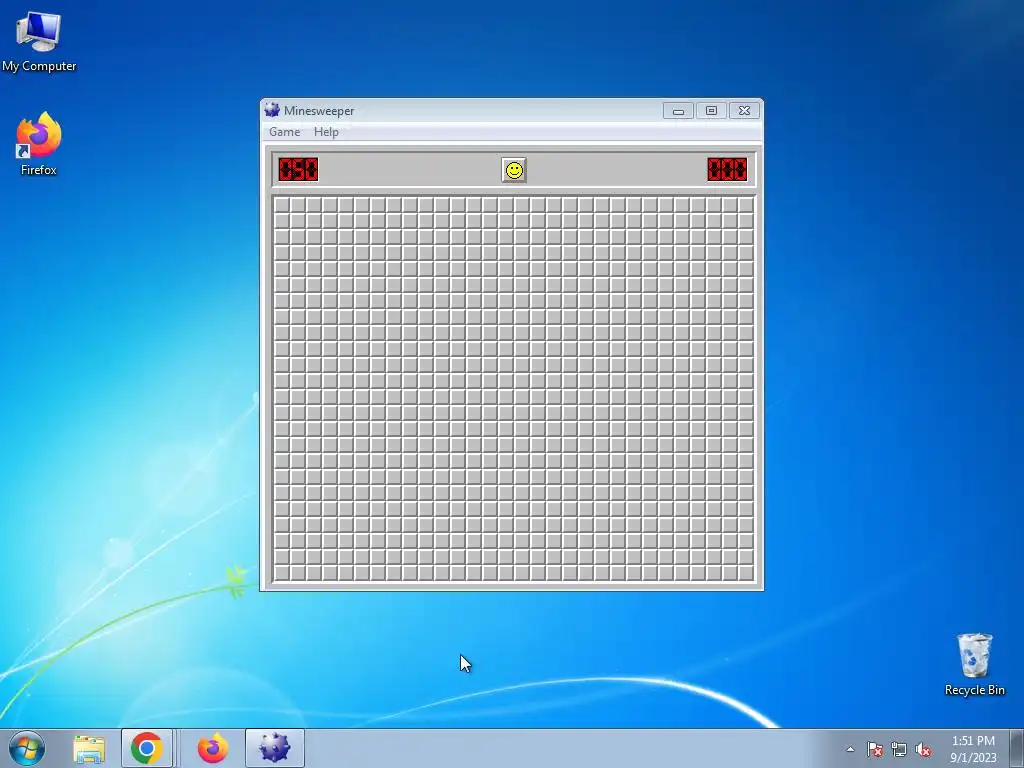The height and width of the screenshot is (768, 1024).
Task: Close the Minesweeper window
Action: tap(744, 111)
